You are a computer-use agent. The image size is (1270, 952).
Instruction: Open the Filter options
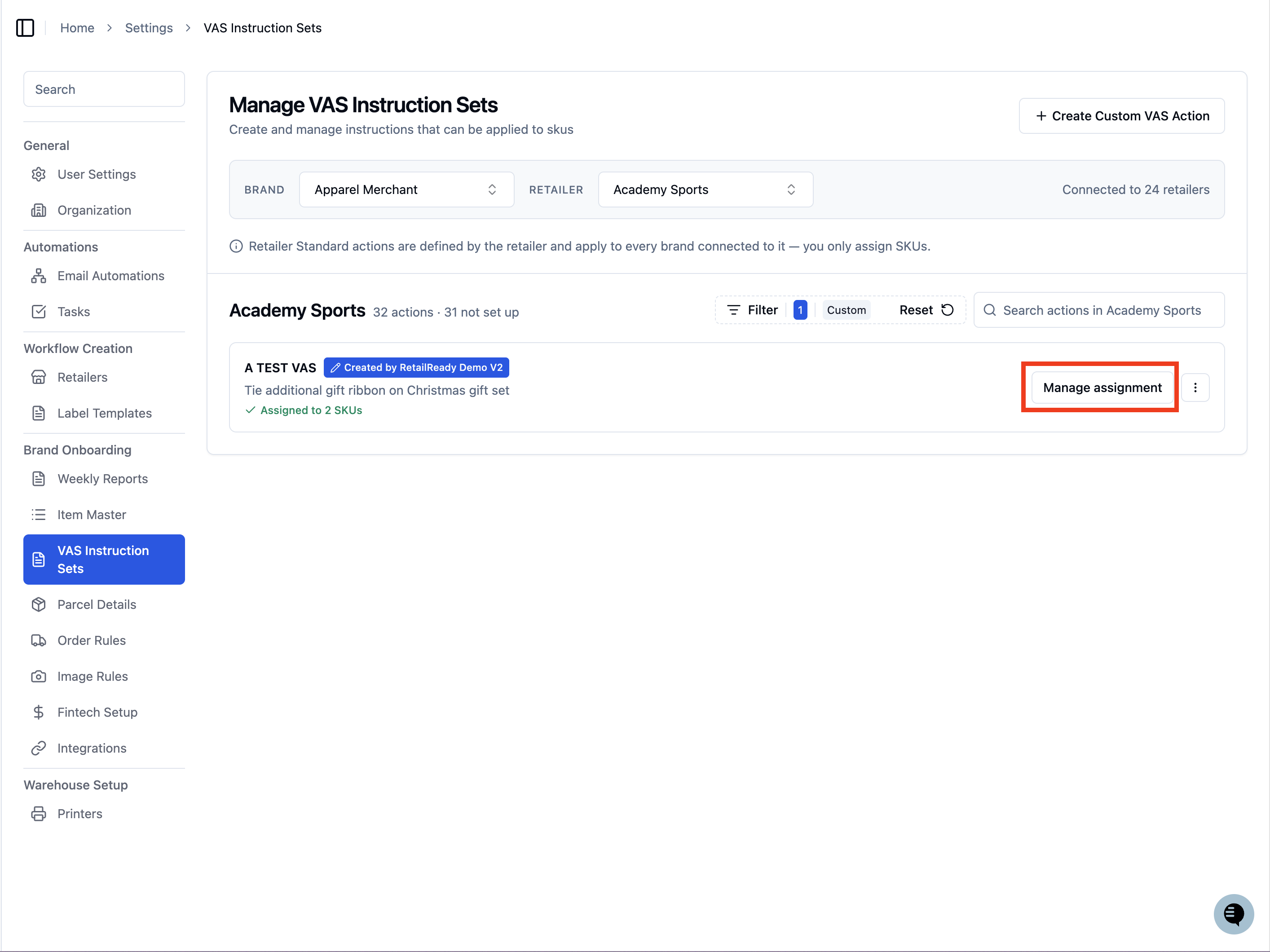coord(752,310)
